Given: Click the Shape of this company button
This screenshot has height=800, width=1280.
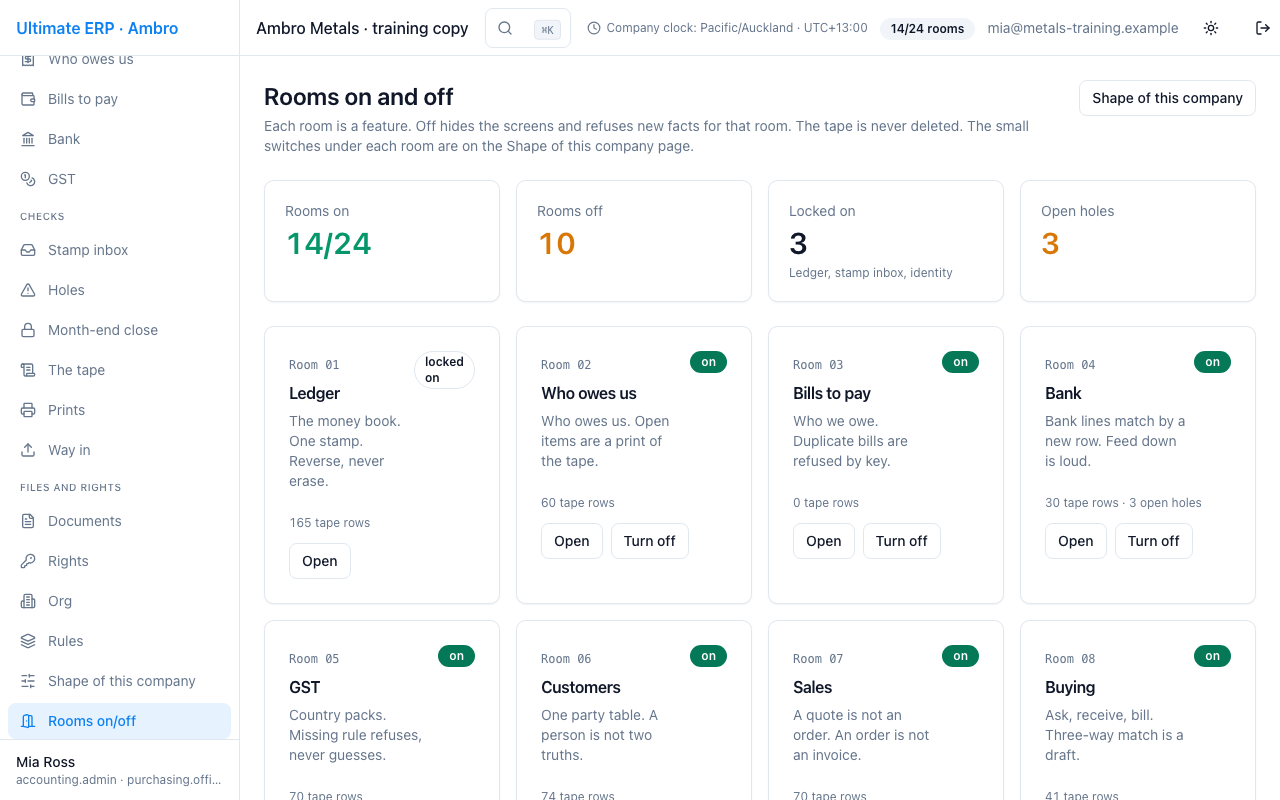Looking at the screenshot, I should pos(1167,98).
